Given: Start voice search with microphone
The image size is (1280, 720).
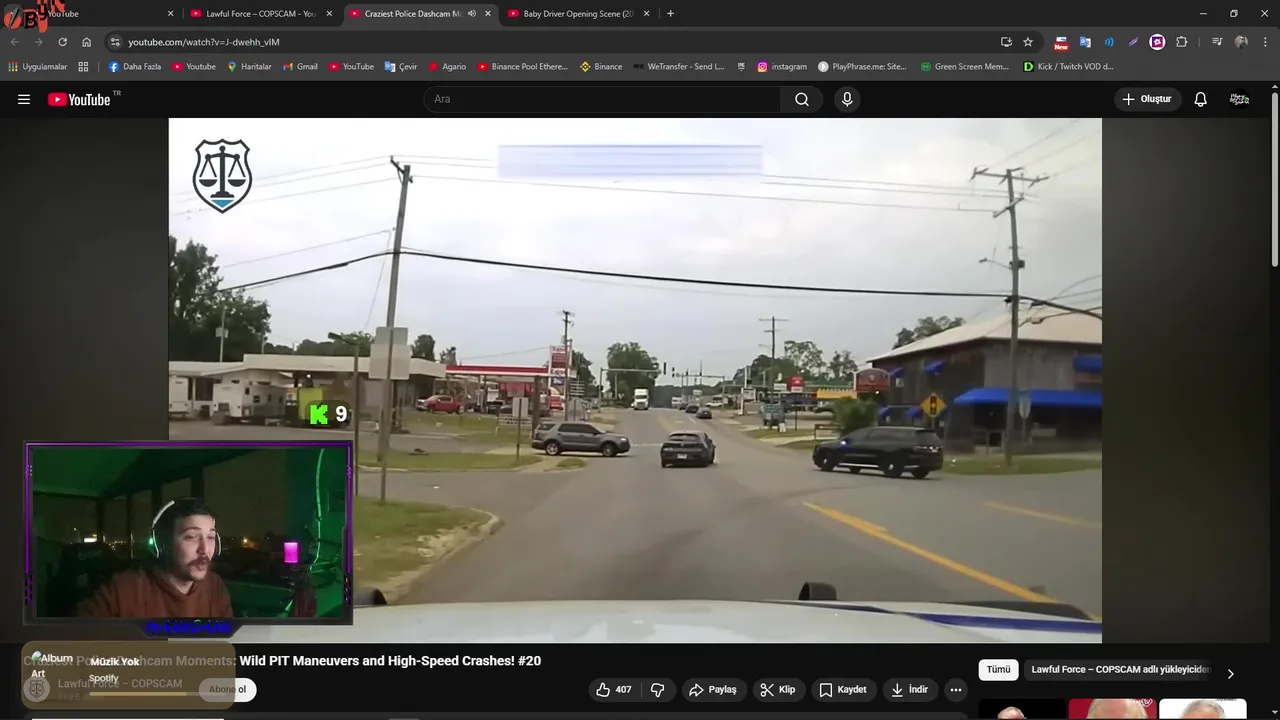Looking at the screenshot, I should [x=847, y=99].
